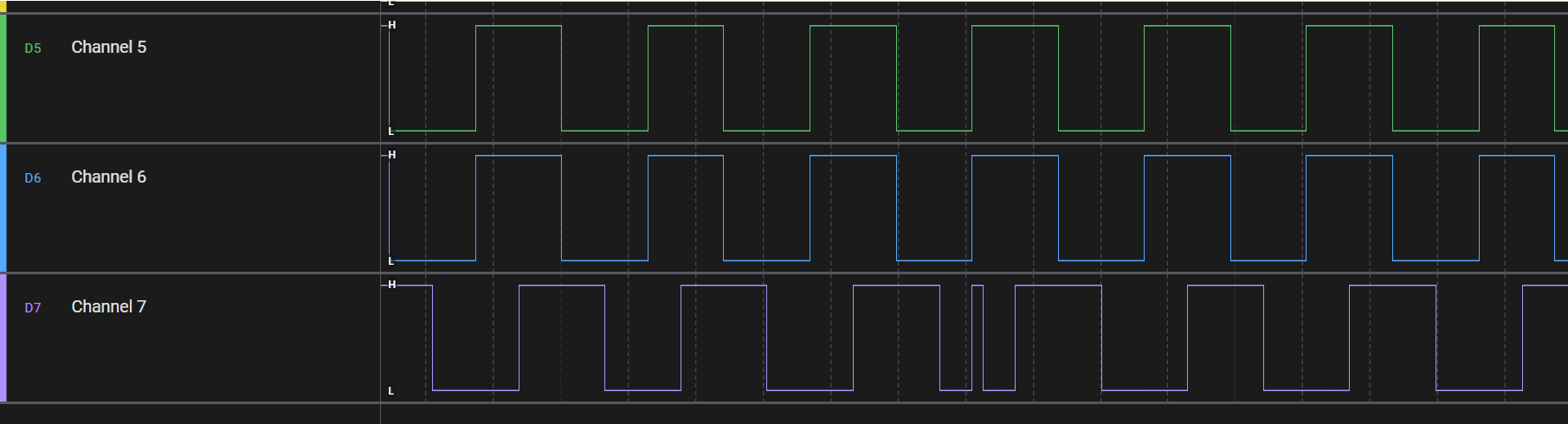Select the Channel 5 name label

tap(108, 47)
